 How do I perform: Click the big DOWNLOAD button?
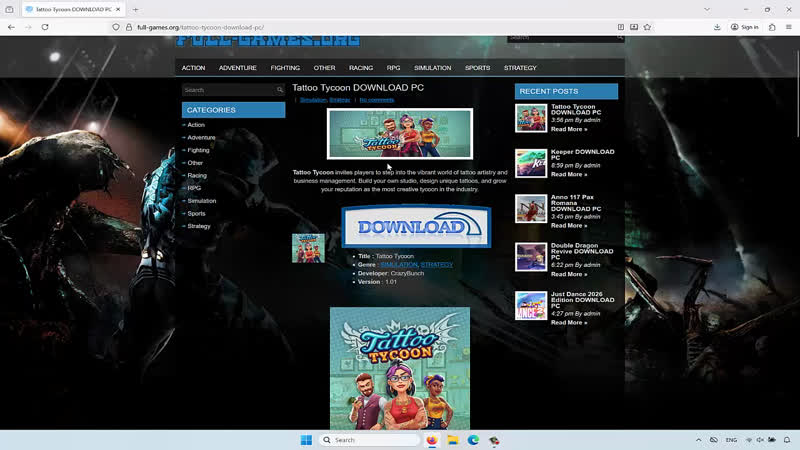[415, 227]
